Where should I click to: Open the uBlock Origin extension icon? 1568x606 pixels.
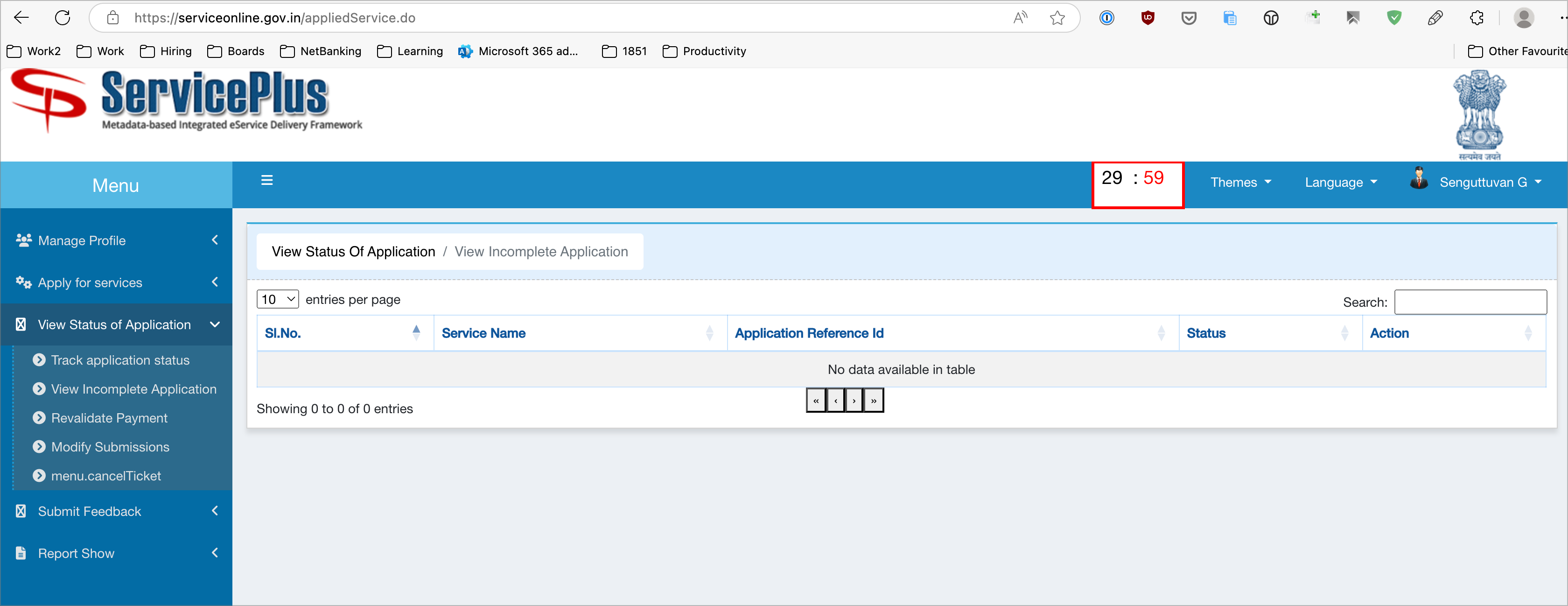(x=1148, y=18)
